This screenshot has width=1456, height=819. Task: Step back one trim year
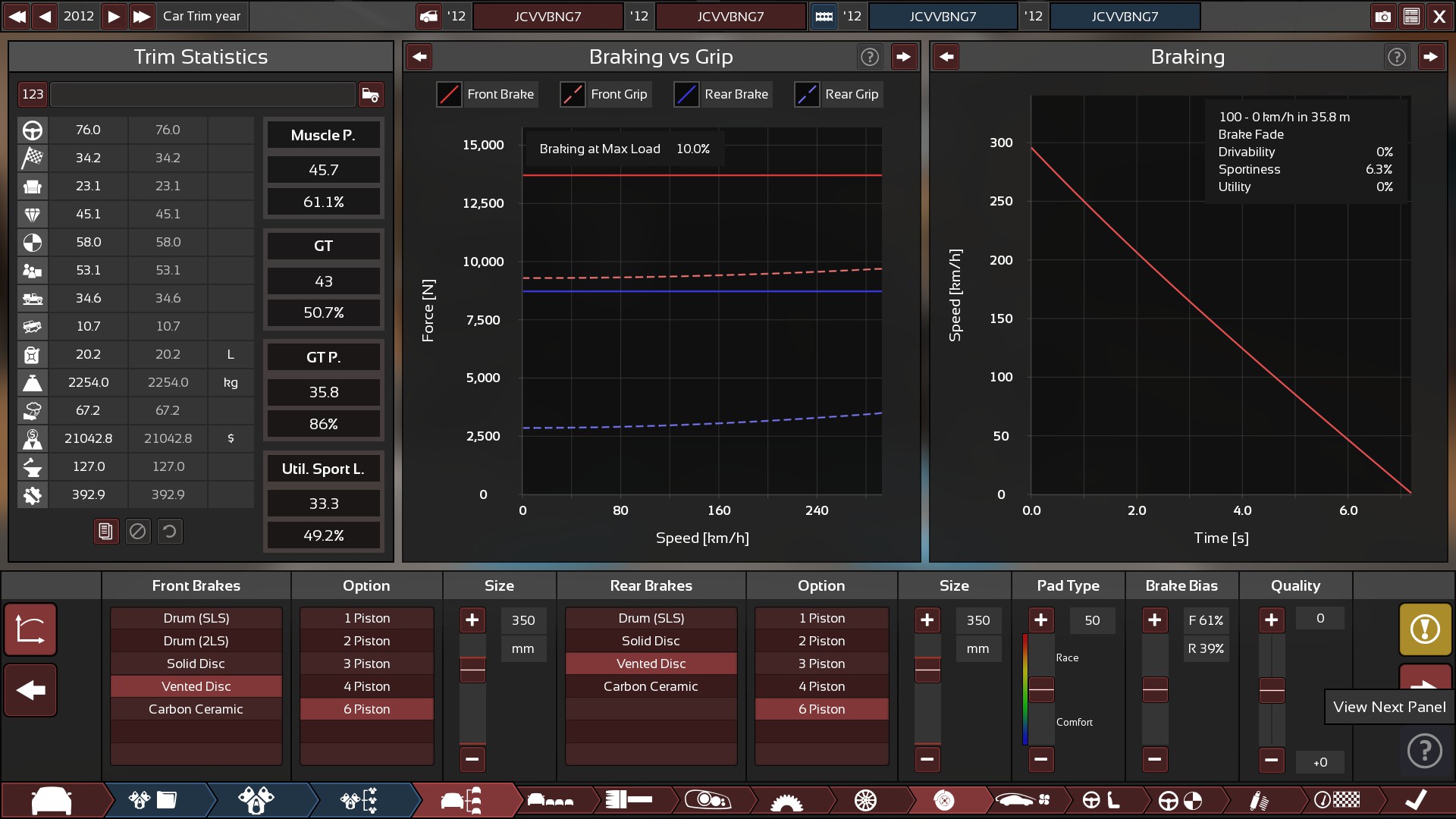coord(45,16)
